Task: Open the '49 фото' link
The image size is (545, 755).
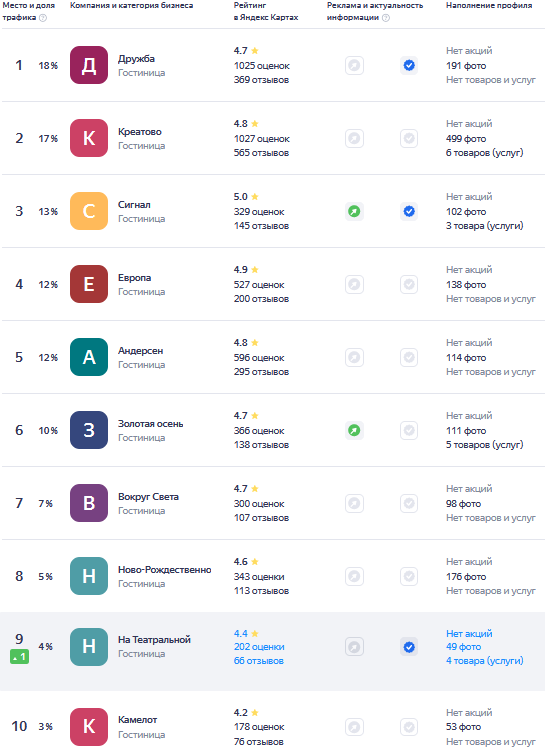Action: coord(464,647)
